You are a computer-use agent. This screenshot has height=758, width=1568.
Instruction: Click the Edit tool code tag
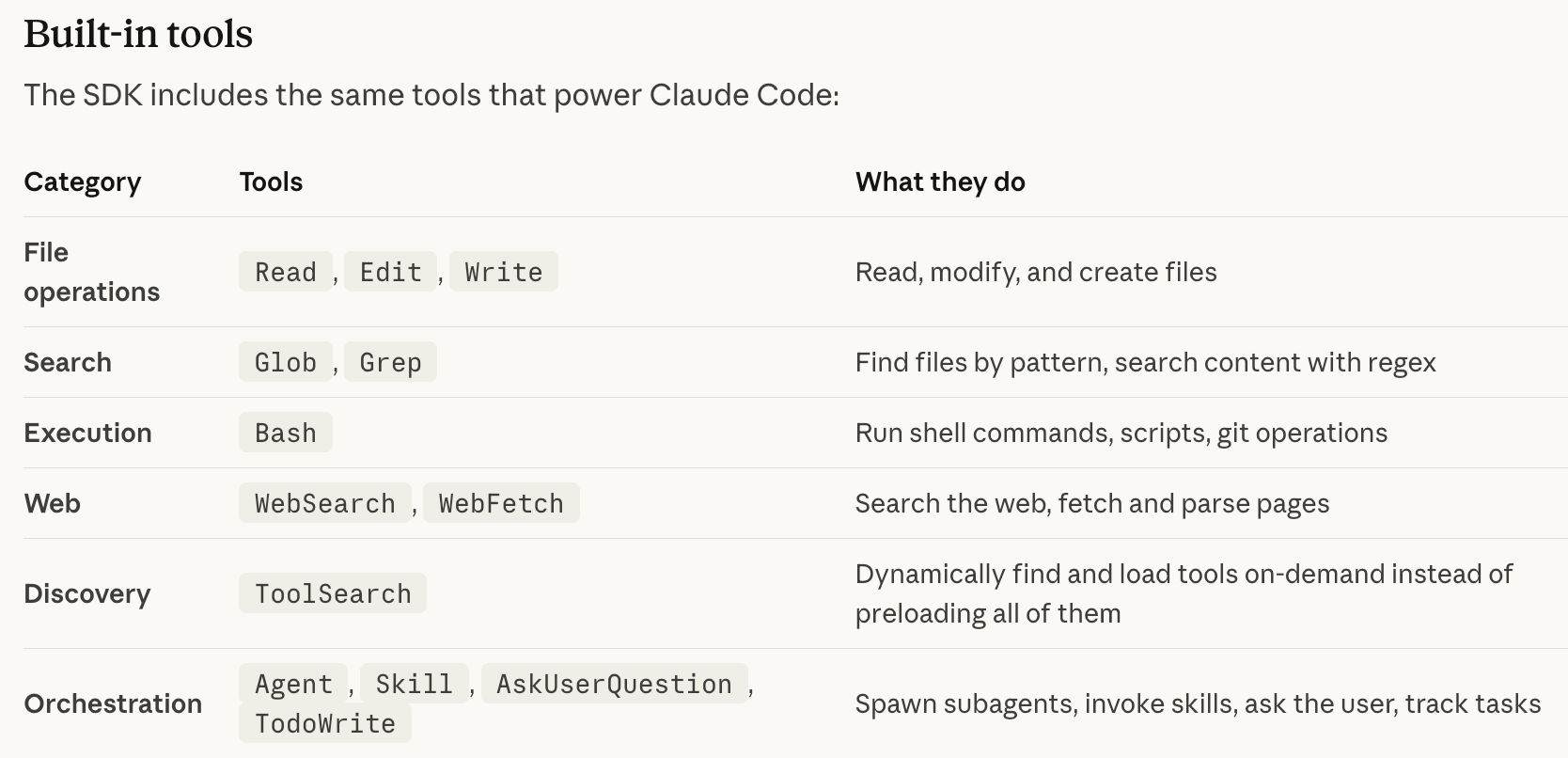[390, 272]
